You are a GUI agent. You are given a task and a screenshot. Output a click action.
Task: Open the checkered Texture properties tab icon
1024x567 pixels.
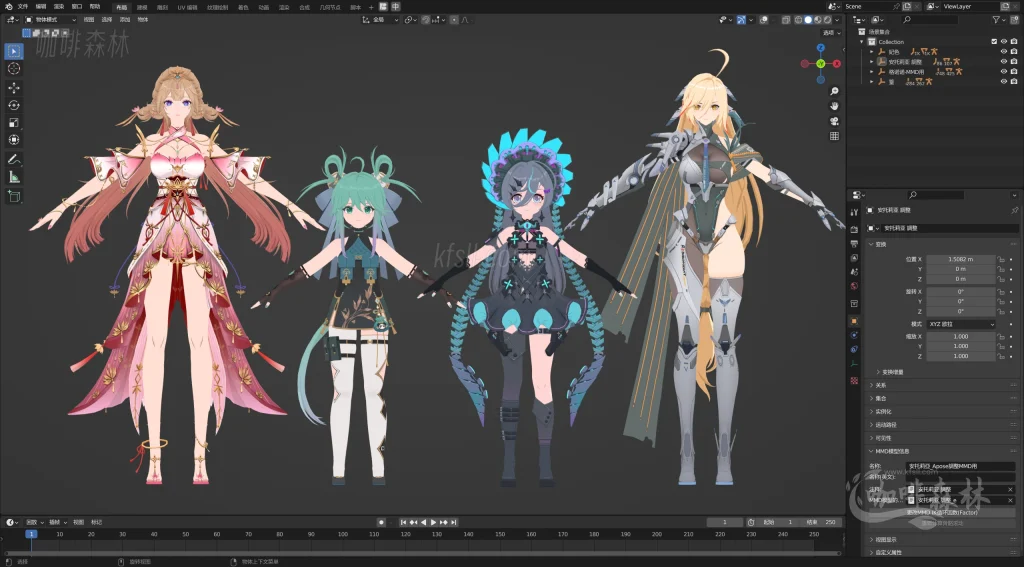click(854, 380)
